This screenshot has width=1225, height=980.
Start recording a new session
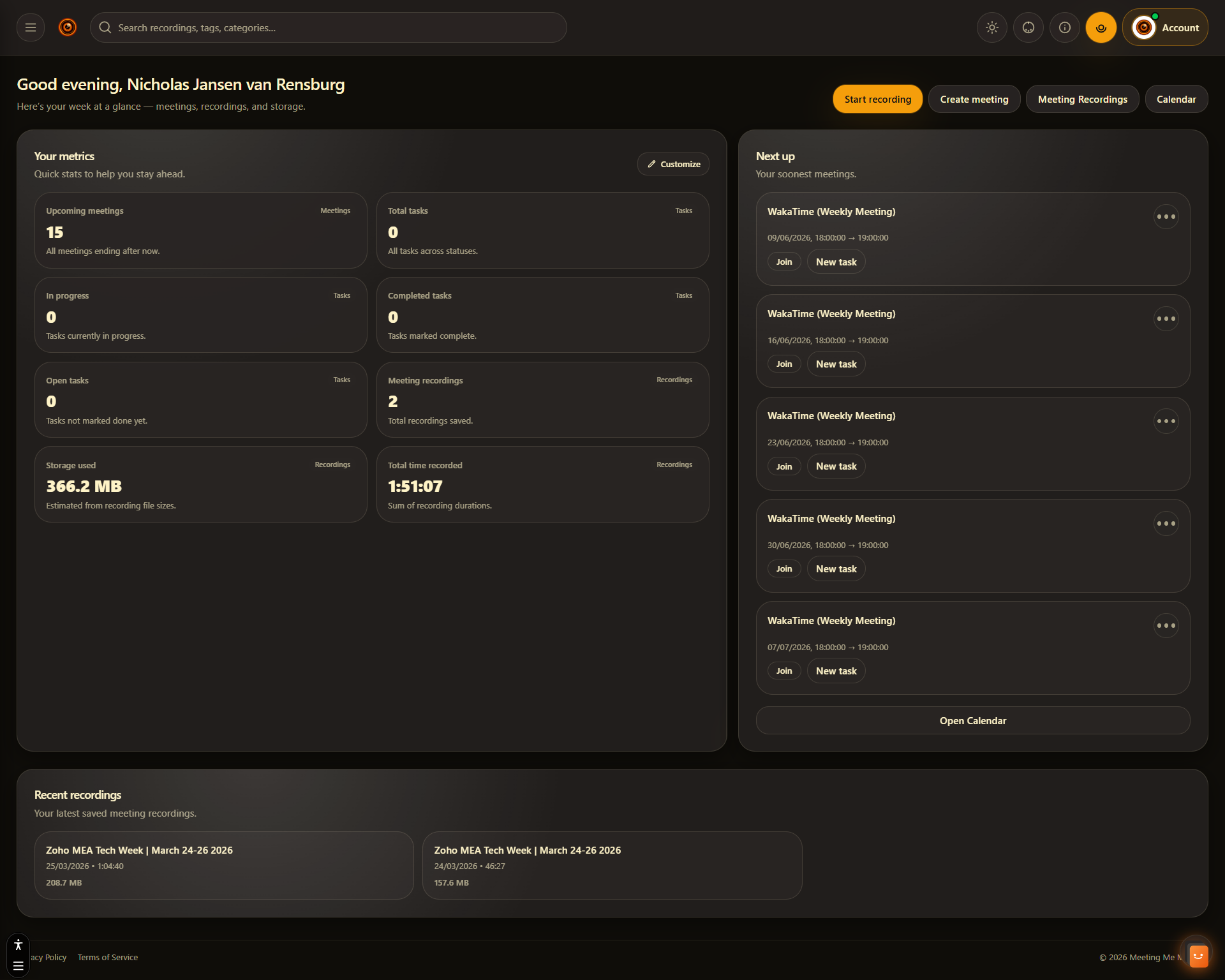pyautogui.click(x=877, y=99)
